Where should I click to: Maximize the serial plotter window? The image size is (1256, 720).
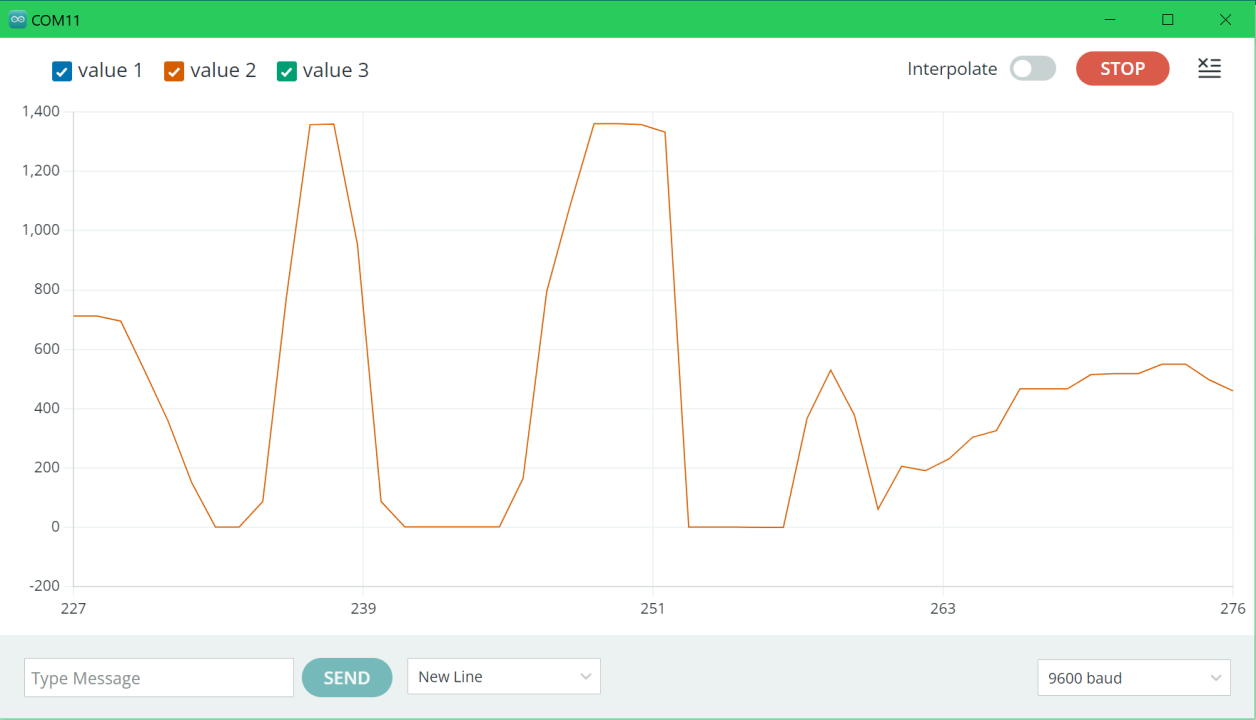tap(1167, 19)
